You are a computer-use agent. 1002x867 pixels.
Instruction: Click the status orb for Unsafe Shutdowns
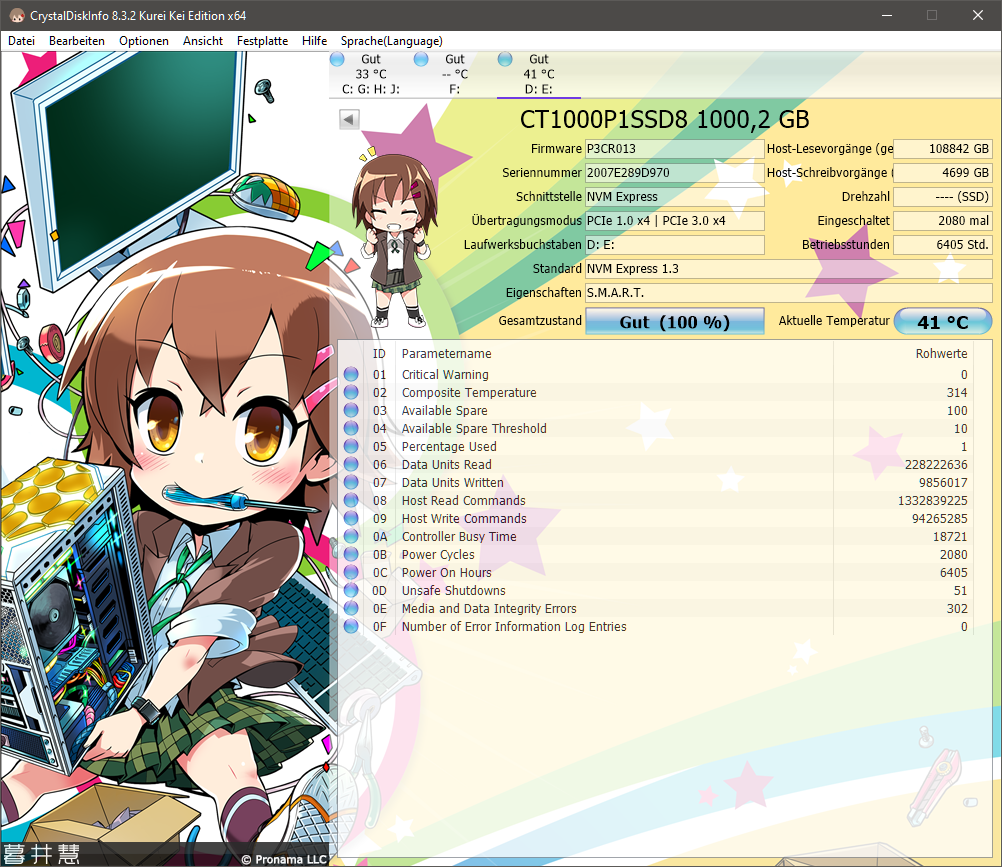pos(351,590)
